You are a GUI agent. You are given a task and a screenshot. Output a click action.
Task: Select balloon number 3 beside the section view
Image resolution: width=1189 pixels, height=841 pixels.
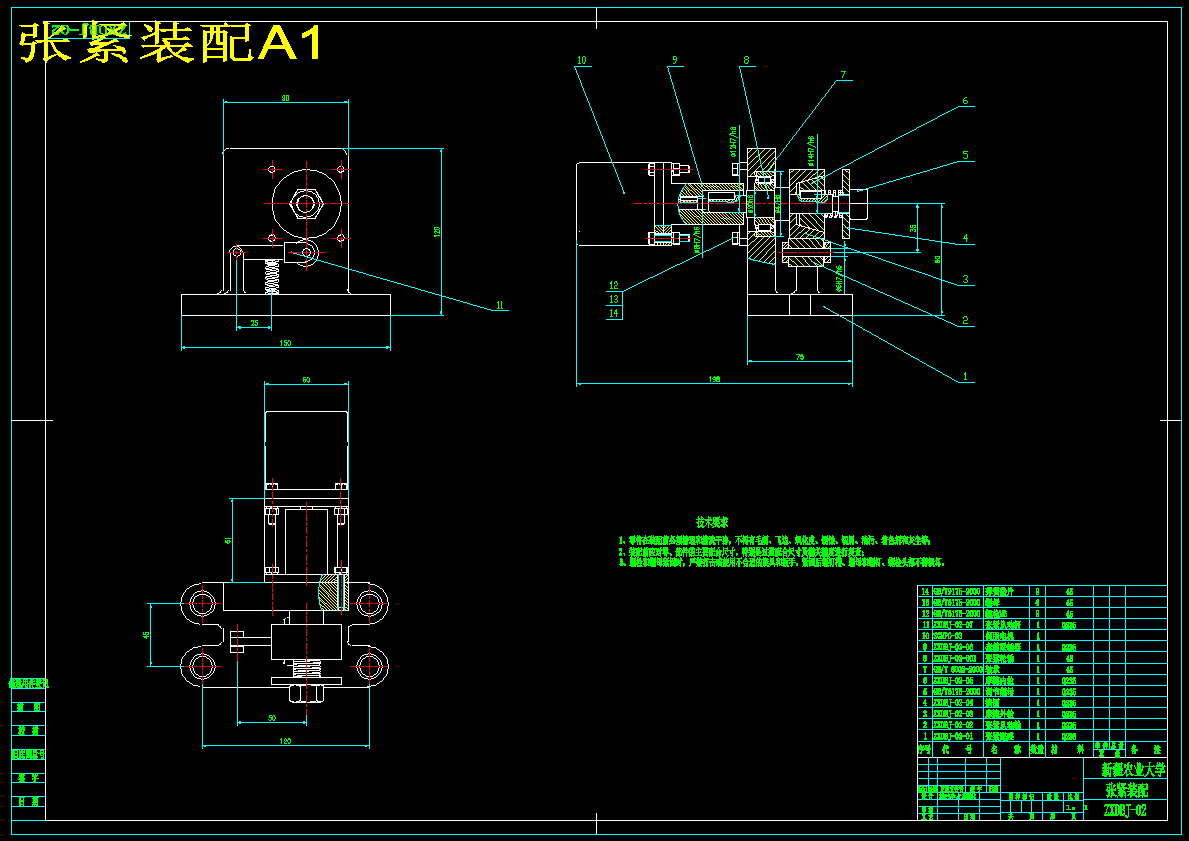[965, 279]
